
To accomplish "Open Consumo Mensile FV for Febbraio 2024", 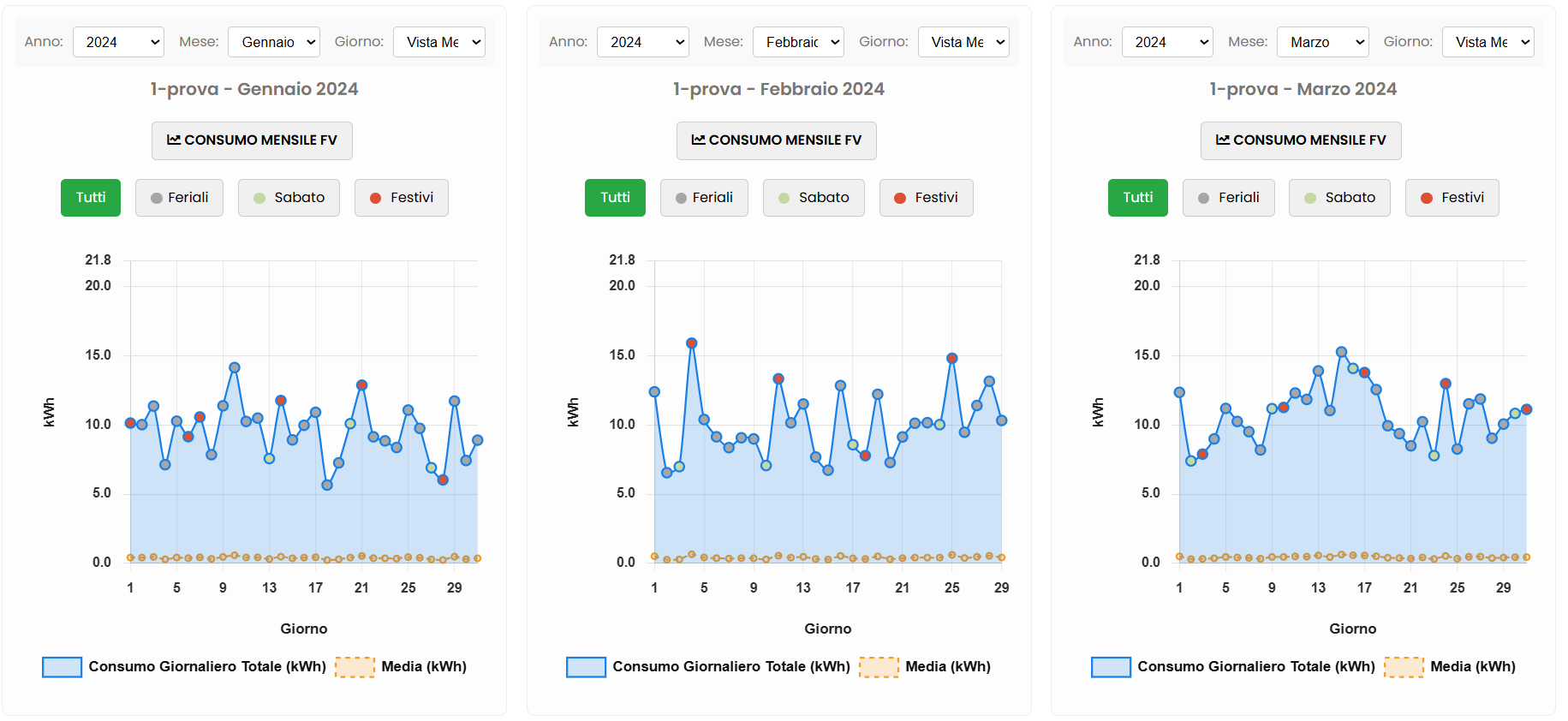I will tap(777, 140).
